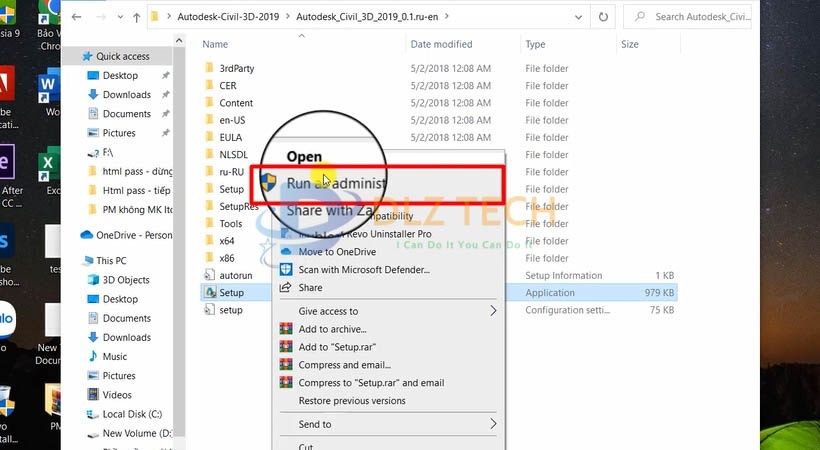Expand the address bar history dropdown

578,17
